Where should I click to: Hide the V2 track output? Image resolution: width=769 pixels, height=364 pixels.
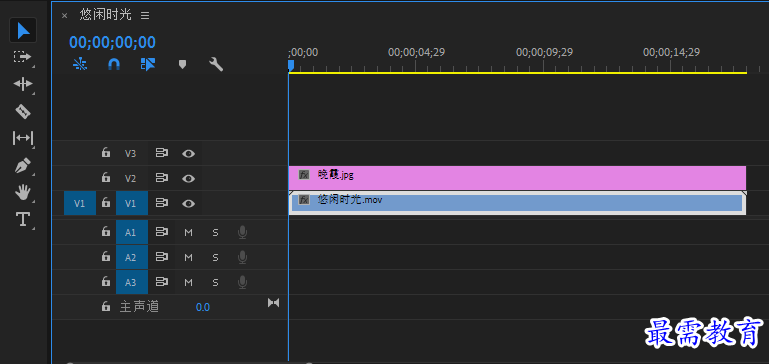pos(188,179)
